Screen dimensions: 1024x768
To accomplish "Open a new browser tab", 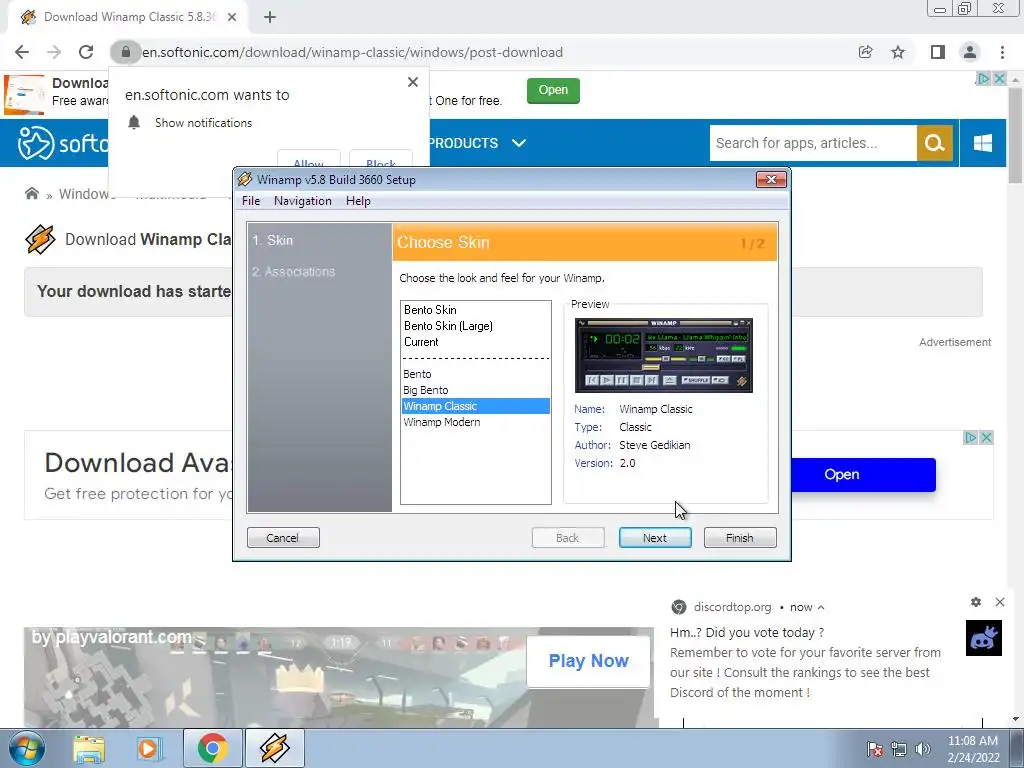I will [270, 17].
